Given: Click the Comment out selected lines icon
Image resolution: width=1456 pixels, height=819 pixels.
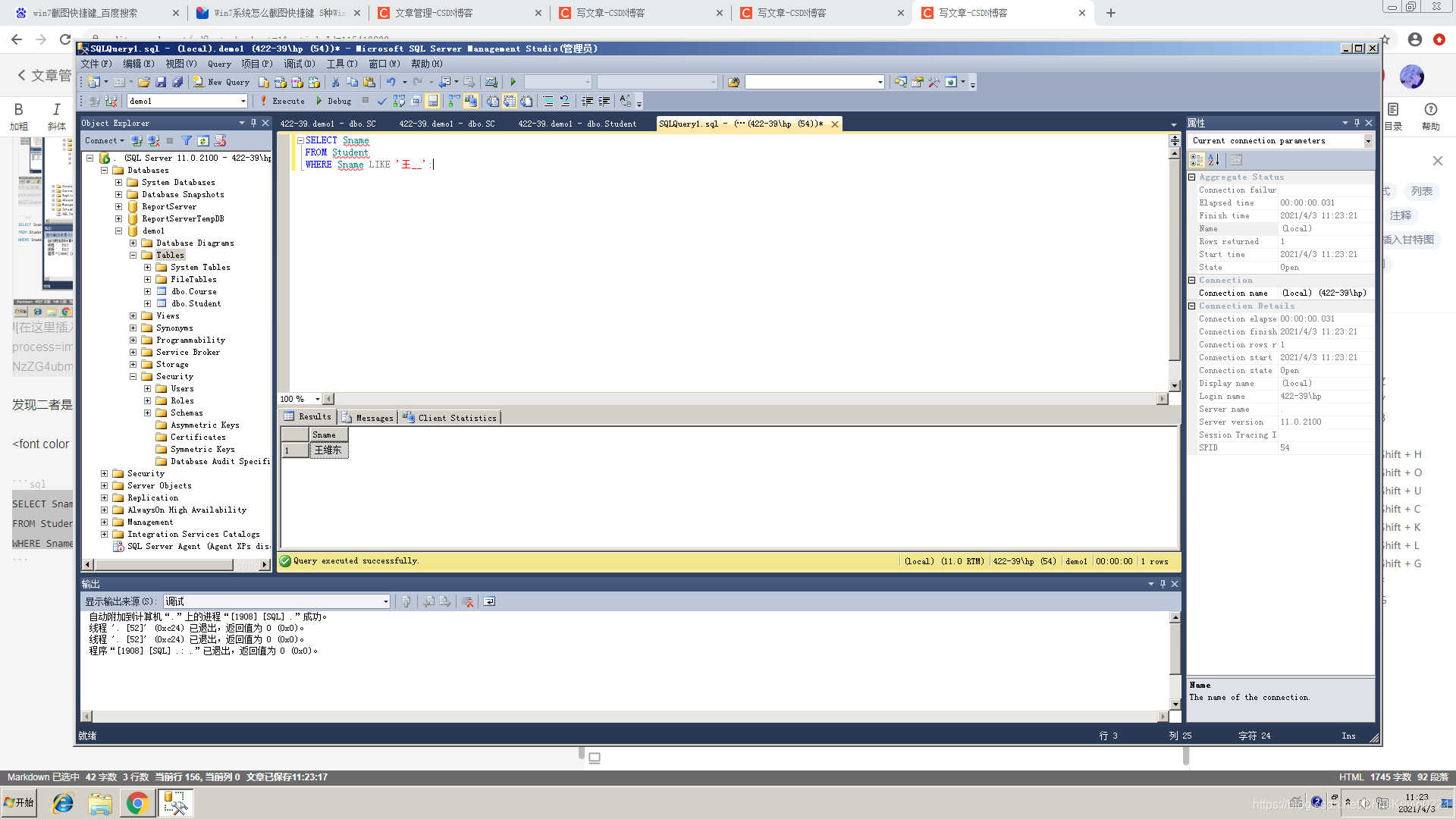Looking at the screenshot, I should [x=548, y=101].
